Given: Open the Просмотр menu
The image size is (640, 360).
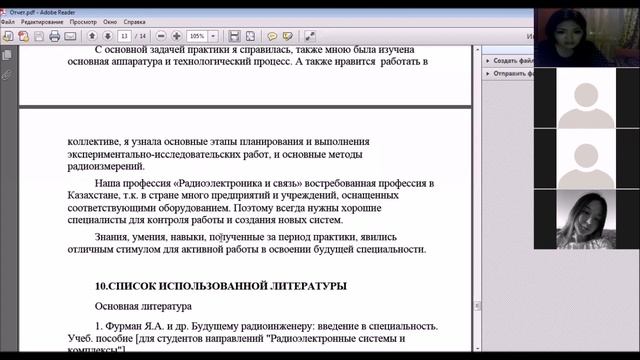Looking at the screenshot, I should point(83,22).
